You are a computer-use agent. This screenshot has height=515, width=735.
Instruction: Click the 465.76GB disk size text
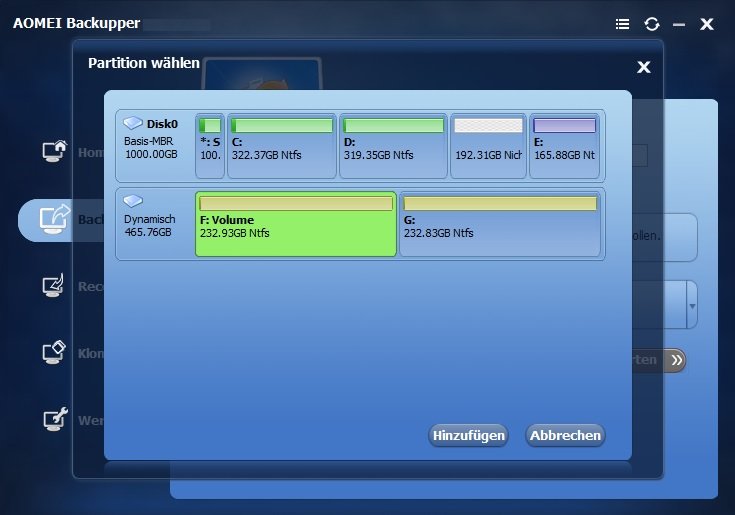148,232
